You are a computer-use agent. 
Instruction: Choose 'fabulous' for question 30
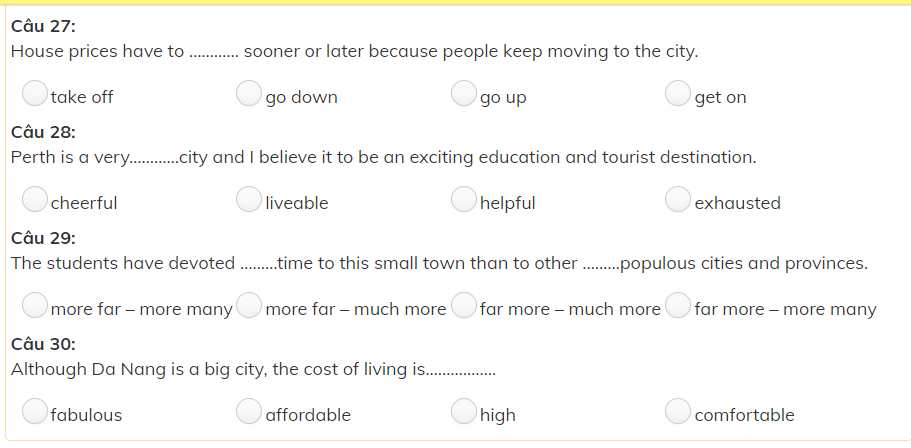pos(35,412)
